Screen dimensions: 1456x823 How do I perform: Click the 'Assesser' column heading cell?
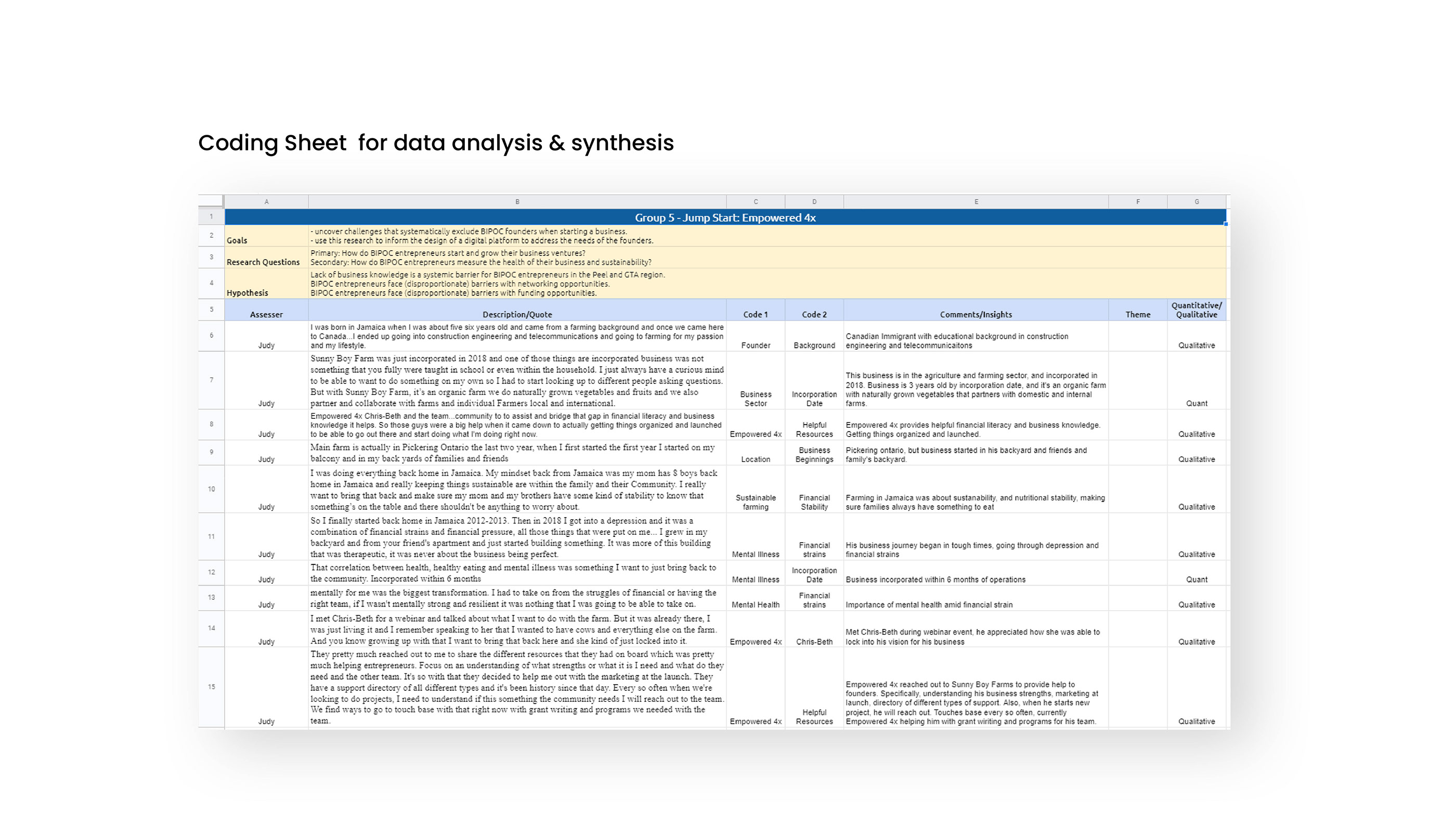tap(266, 310)
